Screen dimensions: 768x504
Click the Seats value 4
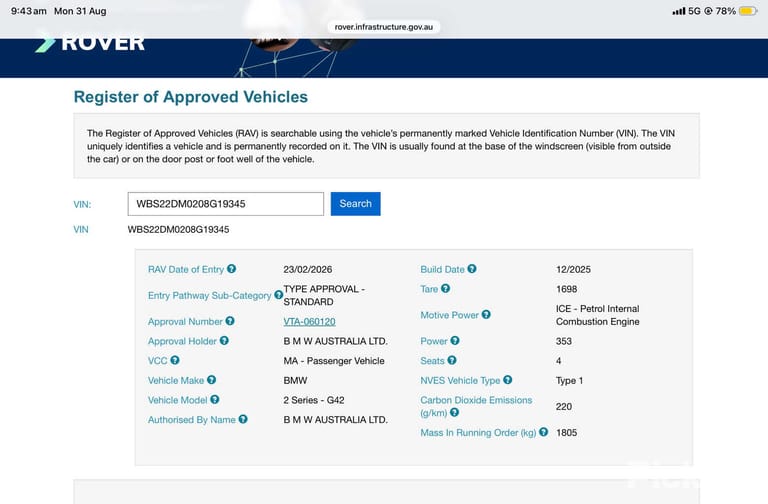click(x=559, y=361)
